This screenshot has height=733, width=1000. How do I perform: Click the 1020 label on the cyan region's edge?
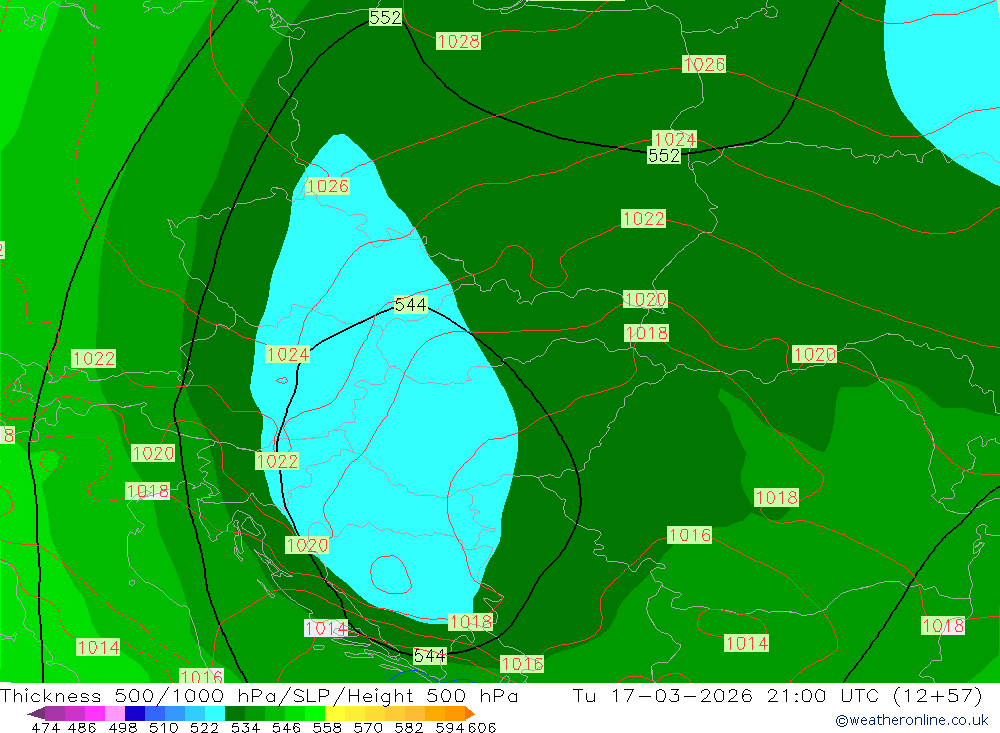point(307,545)
